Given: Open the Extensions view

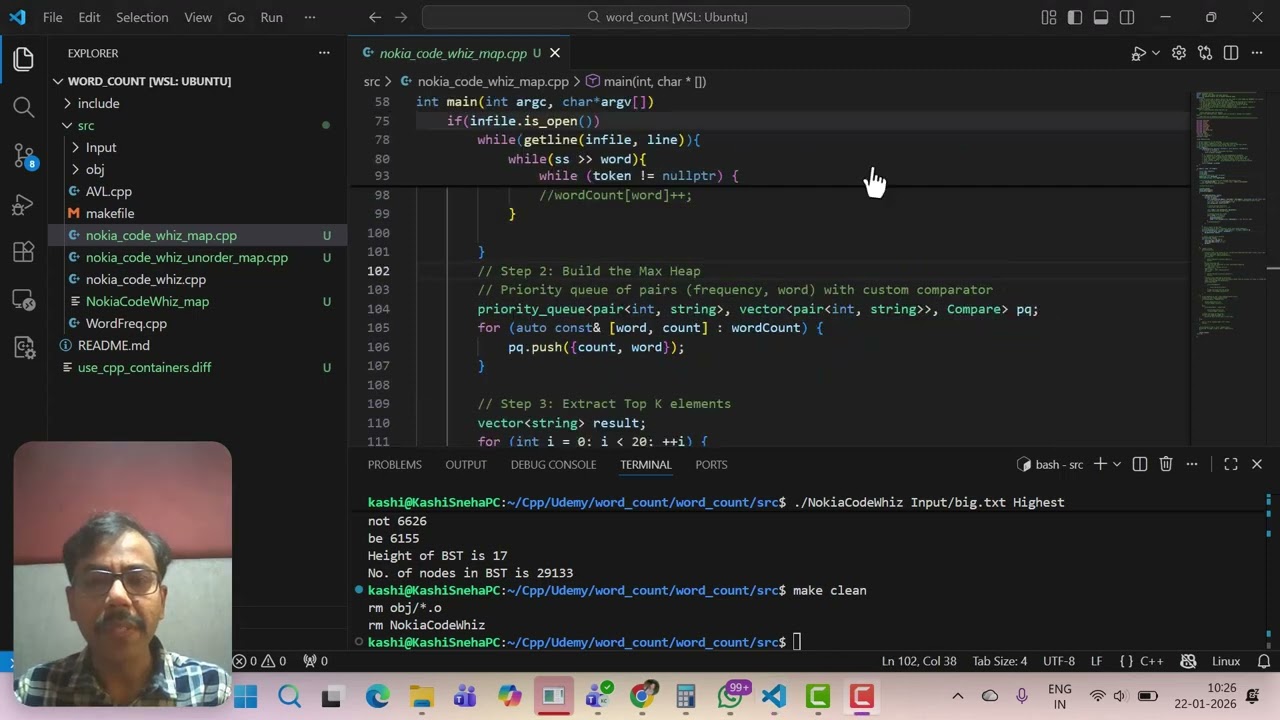Looking at the screenshot, I should click(24, 252).
